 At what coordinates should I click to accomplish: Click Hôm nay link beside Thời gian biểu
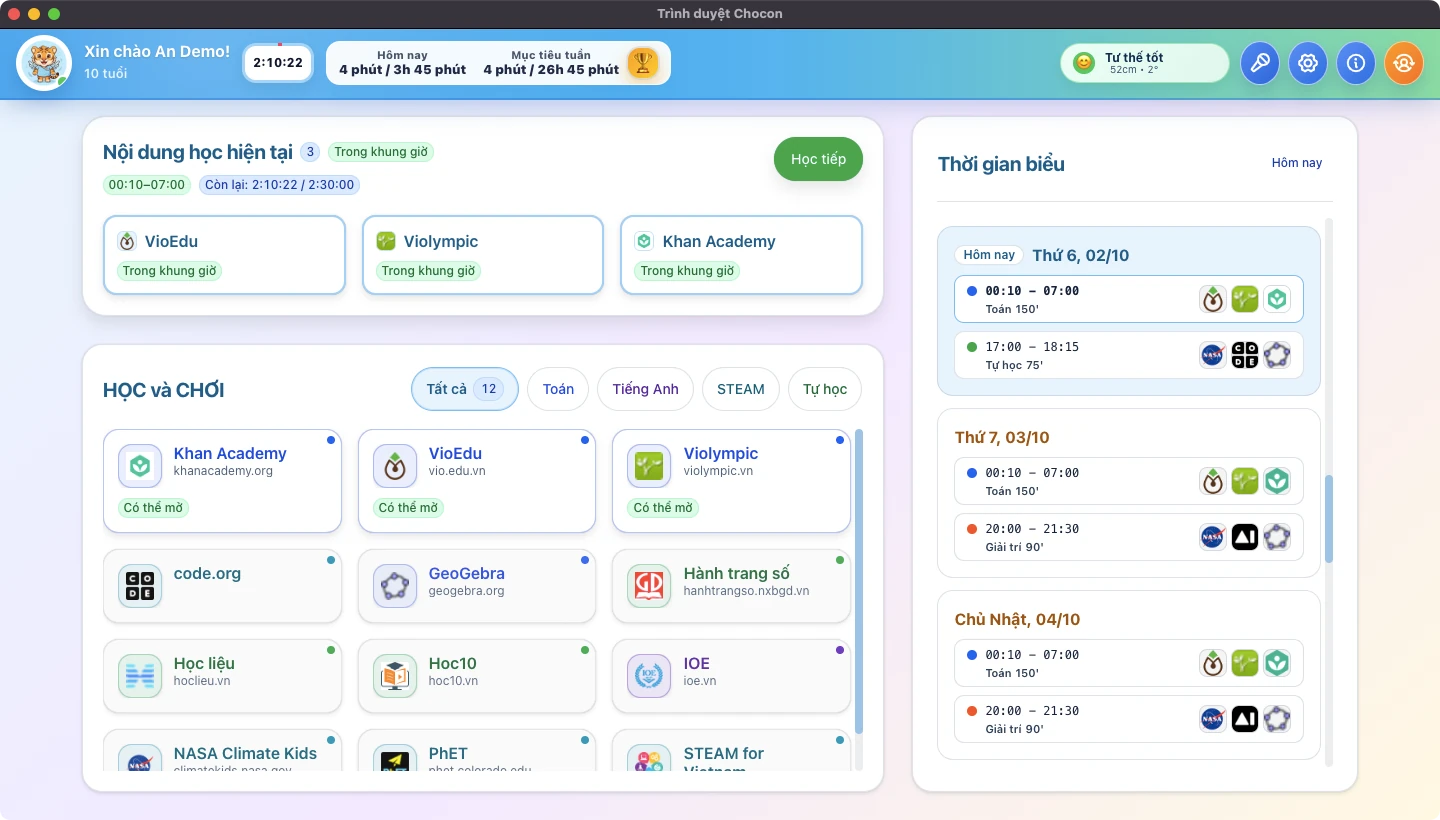[x=1297, y=163]
